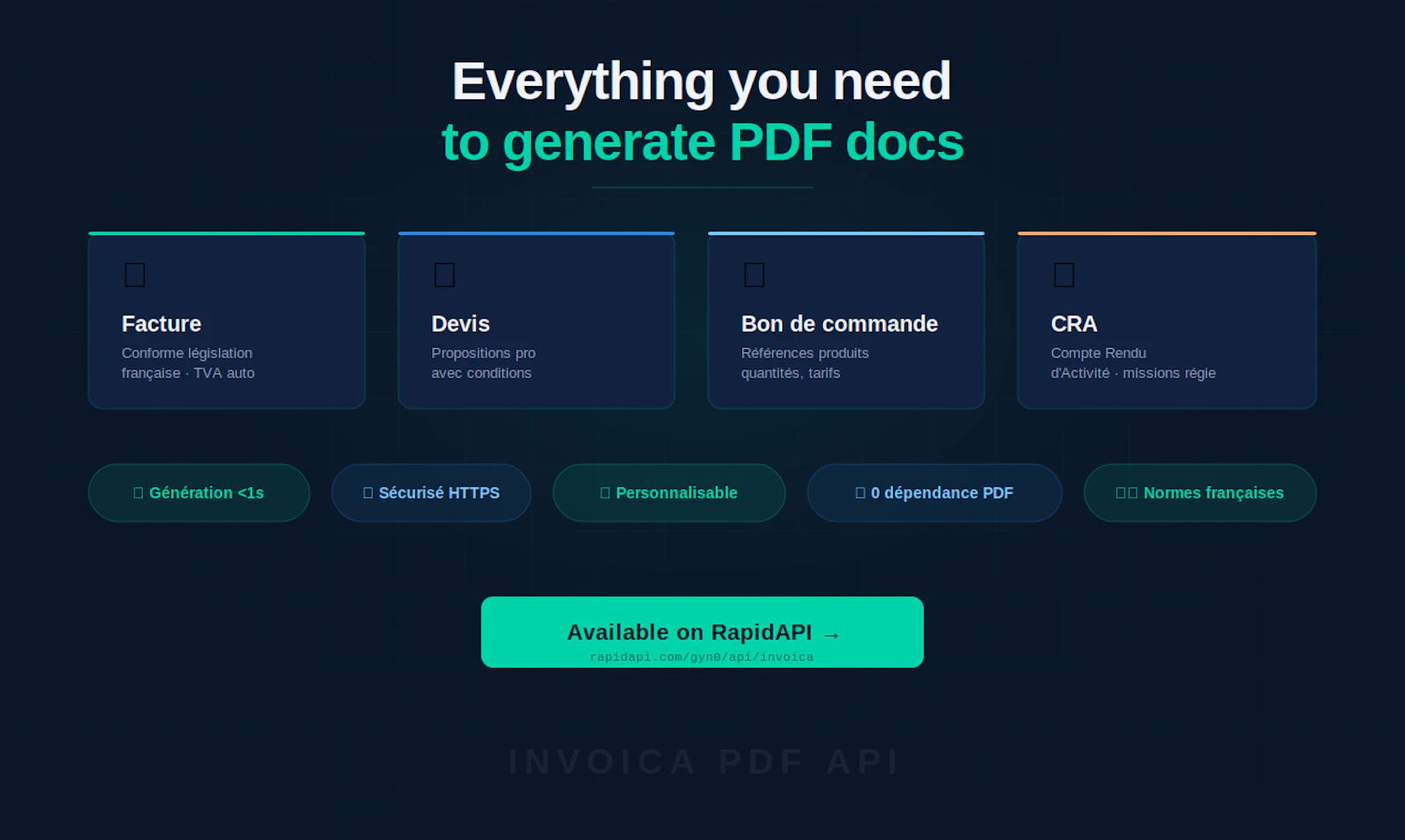
Task: Click the Available on RapidAPI button
Action: pos(702,632)
